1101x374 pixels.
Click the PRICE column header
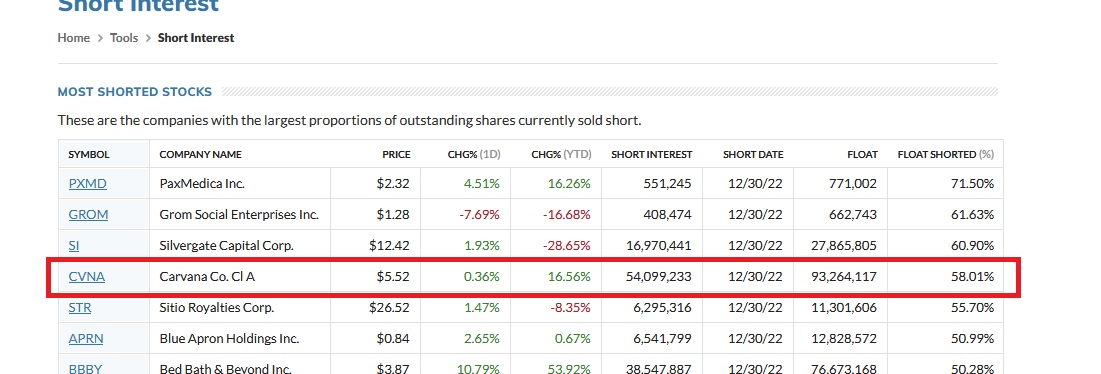(396, 154)
